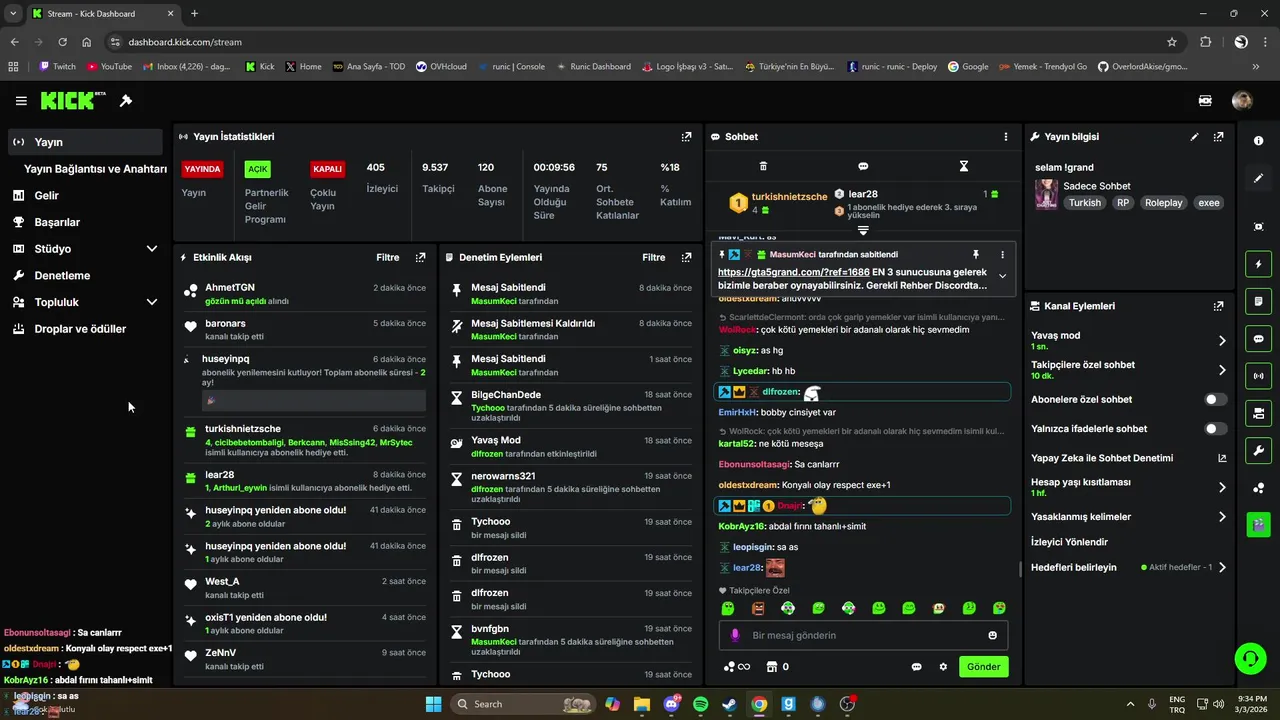Click the broadcast signal icon in the right sidebar

(1258, 376)
